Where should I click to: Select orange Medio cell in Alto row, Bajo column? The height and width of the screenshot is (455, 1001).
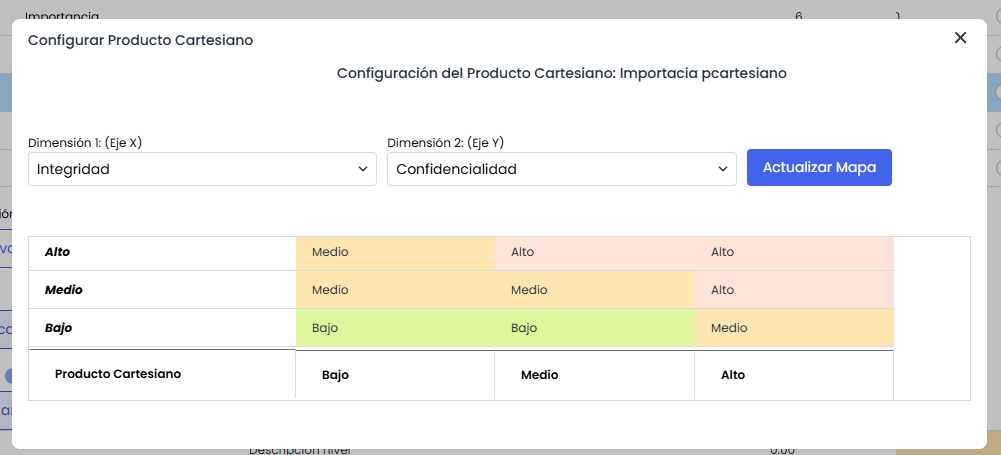[395, 252]
